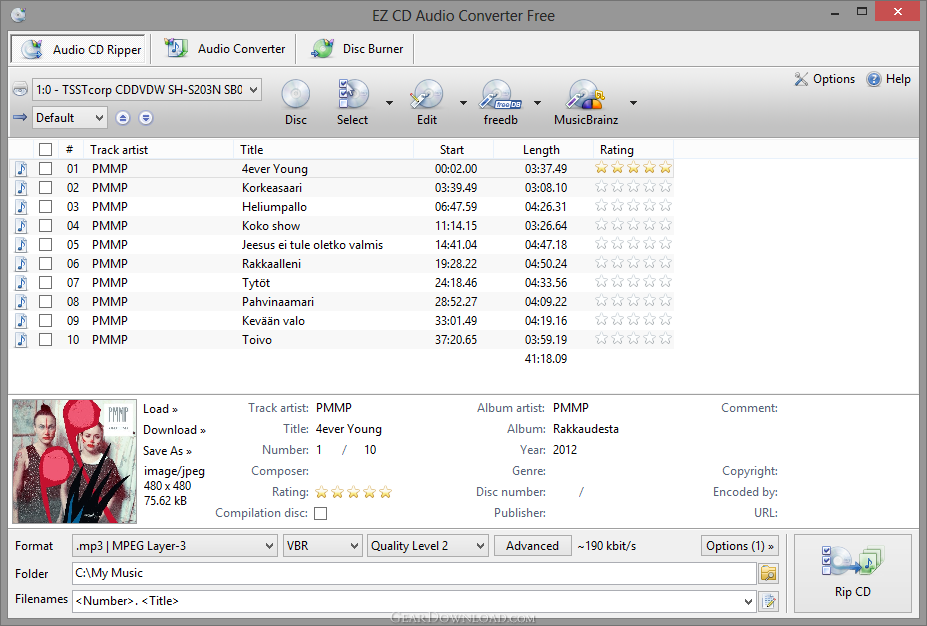Sort by the Length column header
Image resolution: width=927 pixels, height=626 pixels.
pos(541,150)
